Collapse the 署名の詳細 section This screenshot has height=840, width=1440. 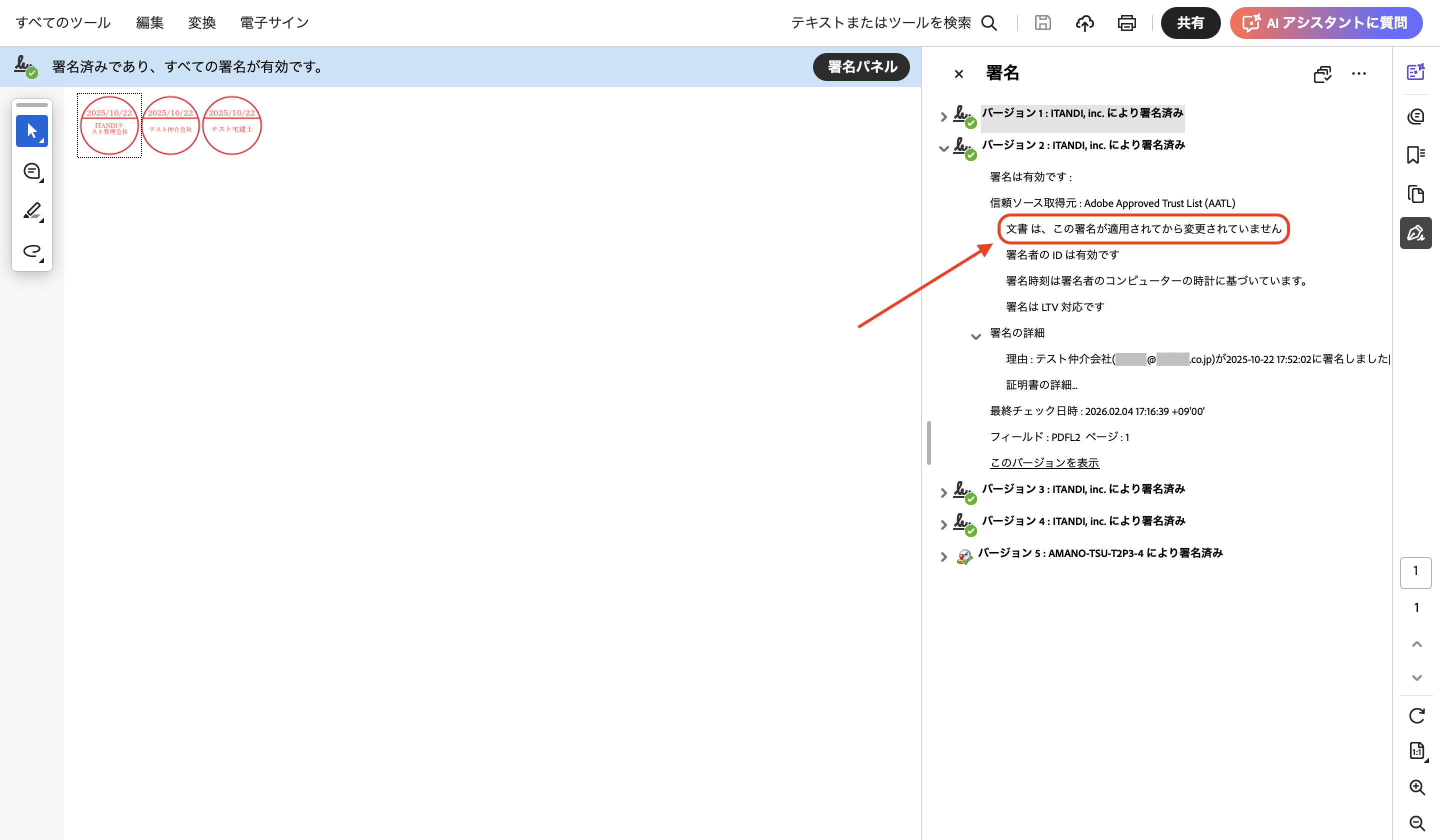click(x=976, y=336)
